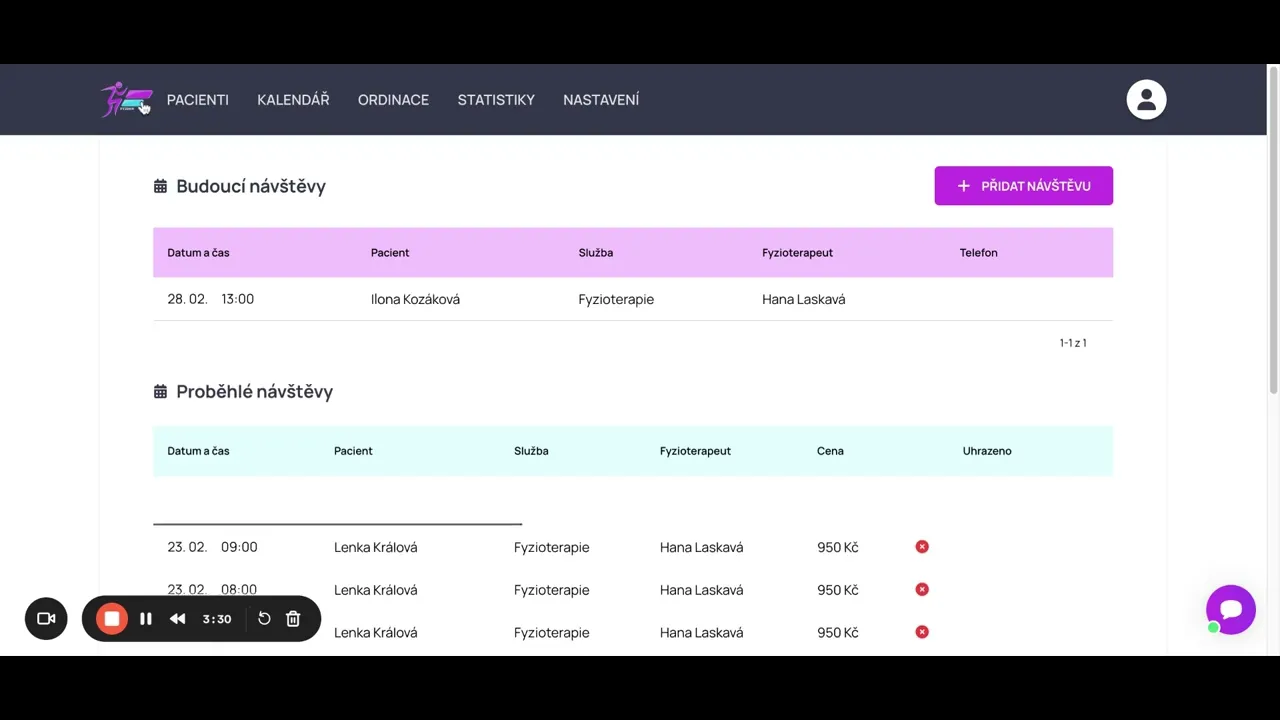Viewport: 1280px width, 720px height.
Task: Click the 28. 02. 13:00 visit date
Action: click(x=210, y=299)
